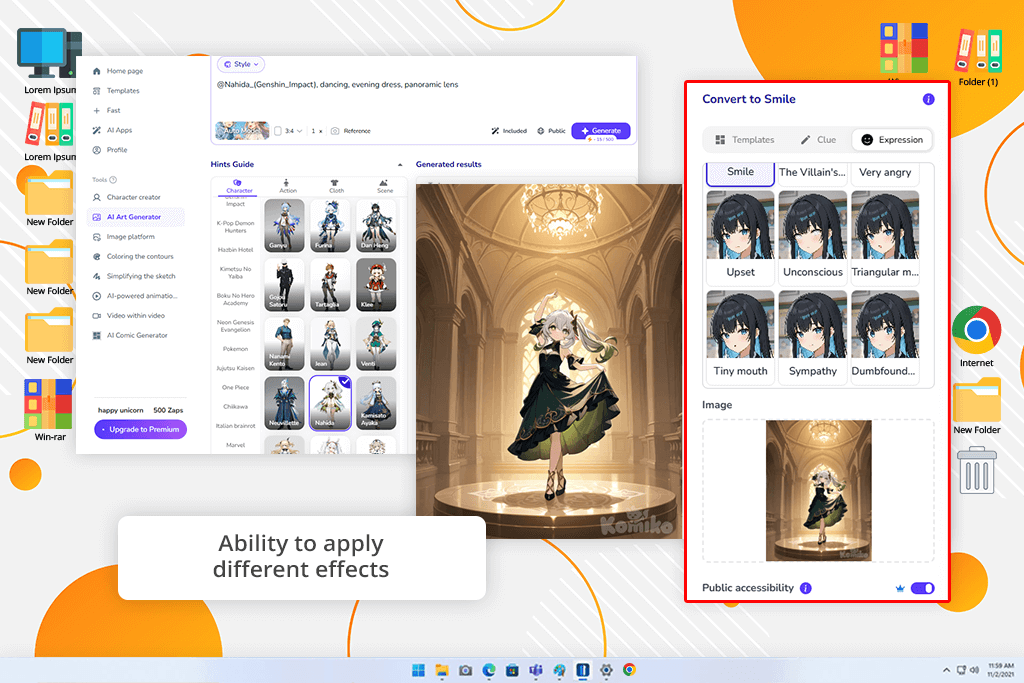Open the Win-rar desktop icon
This screenshot has height=683, width=1024.
pos(50,410)
